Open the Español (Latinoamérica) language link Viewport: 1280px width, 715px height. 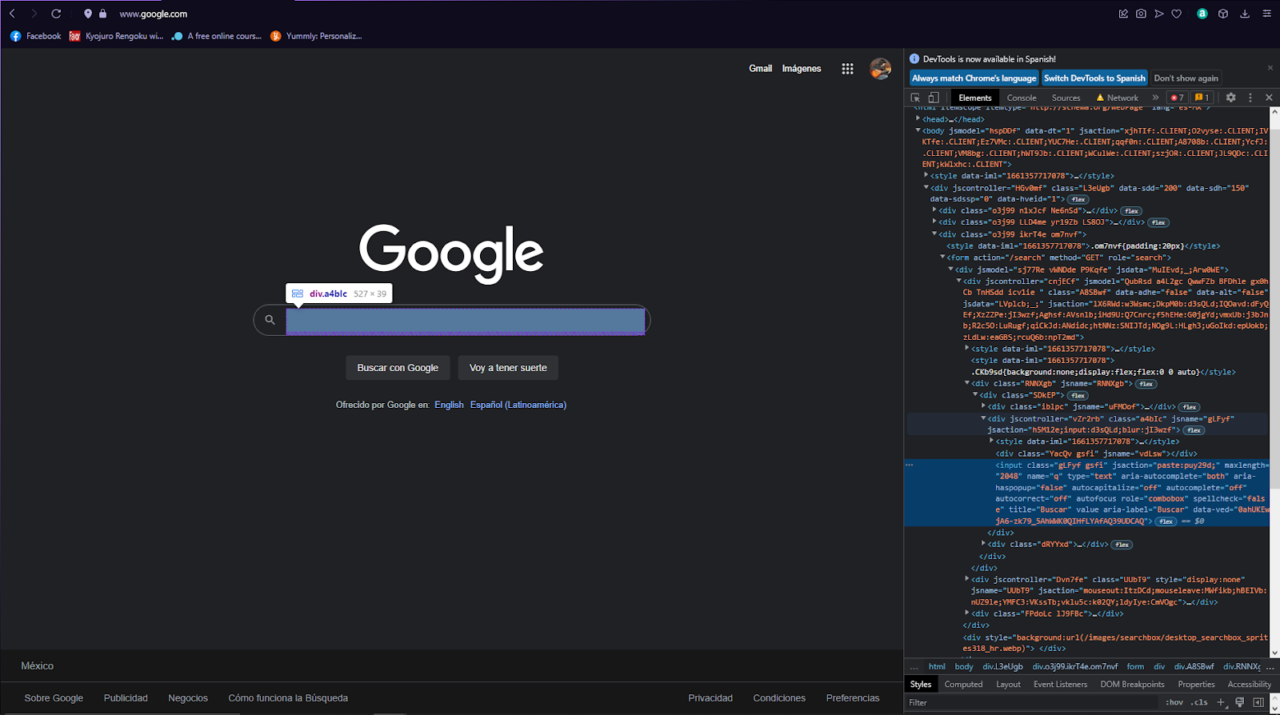pos(520,404)
